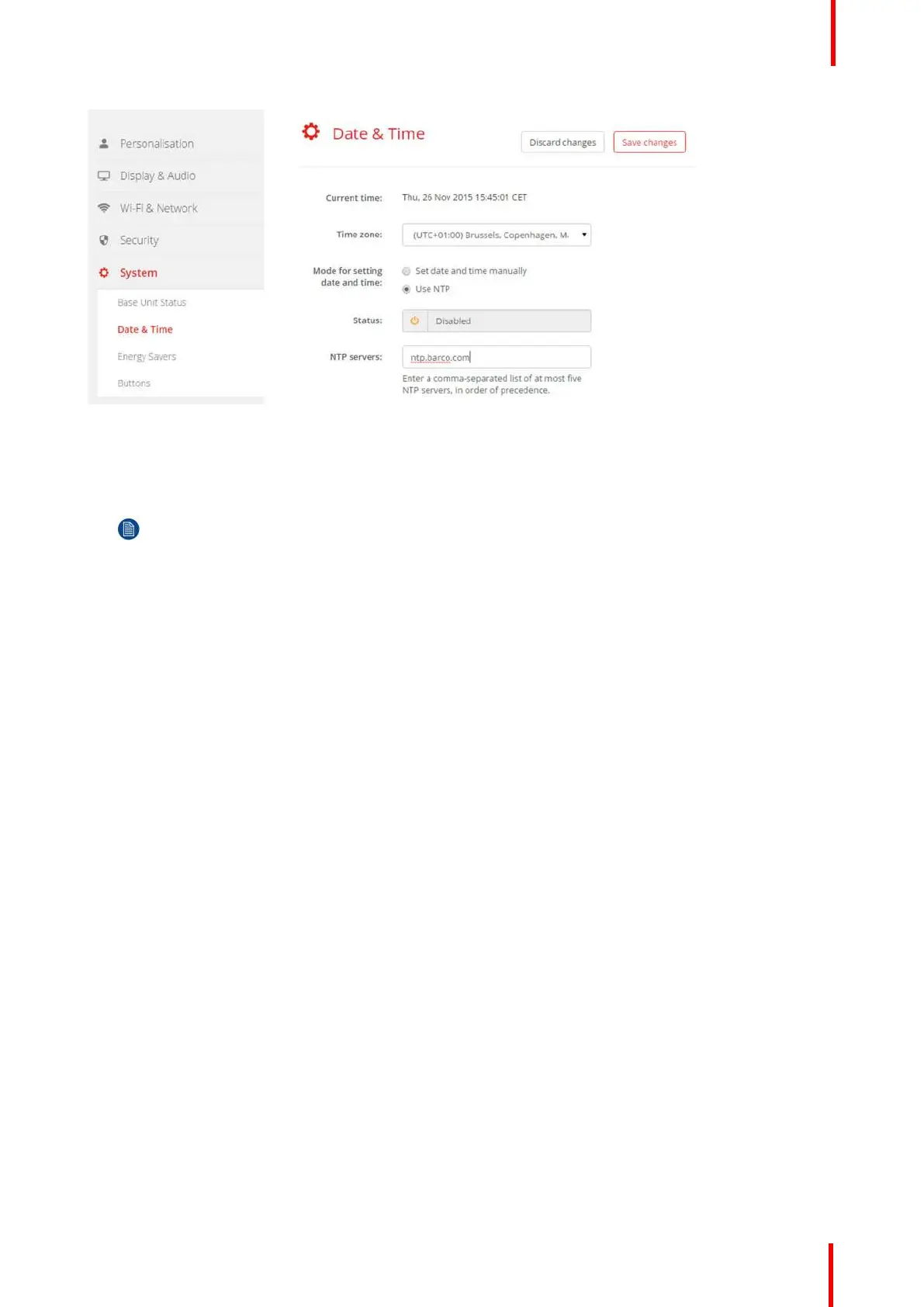Click the Wi-Fi signal icon in sidebar
This screenshot has width=924, height=1307.
coord(104,208)
